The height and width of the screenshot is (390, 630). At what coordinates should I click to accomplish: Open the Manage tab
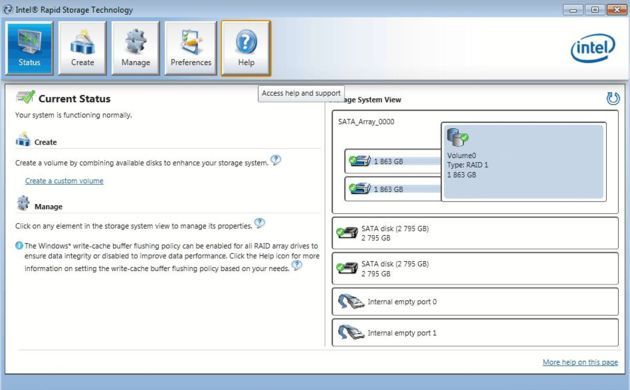[135, 48]
